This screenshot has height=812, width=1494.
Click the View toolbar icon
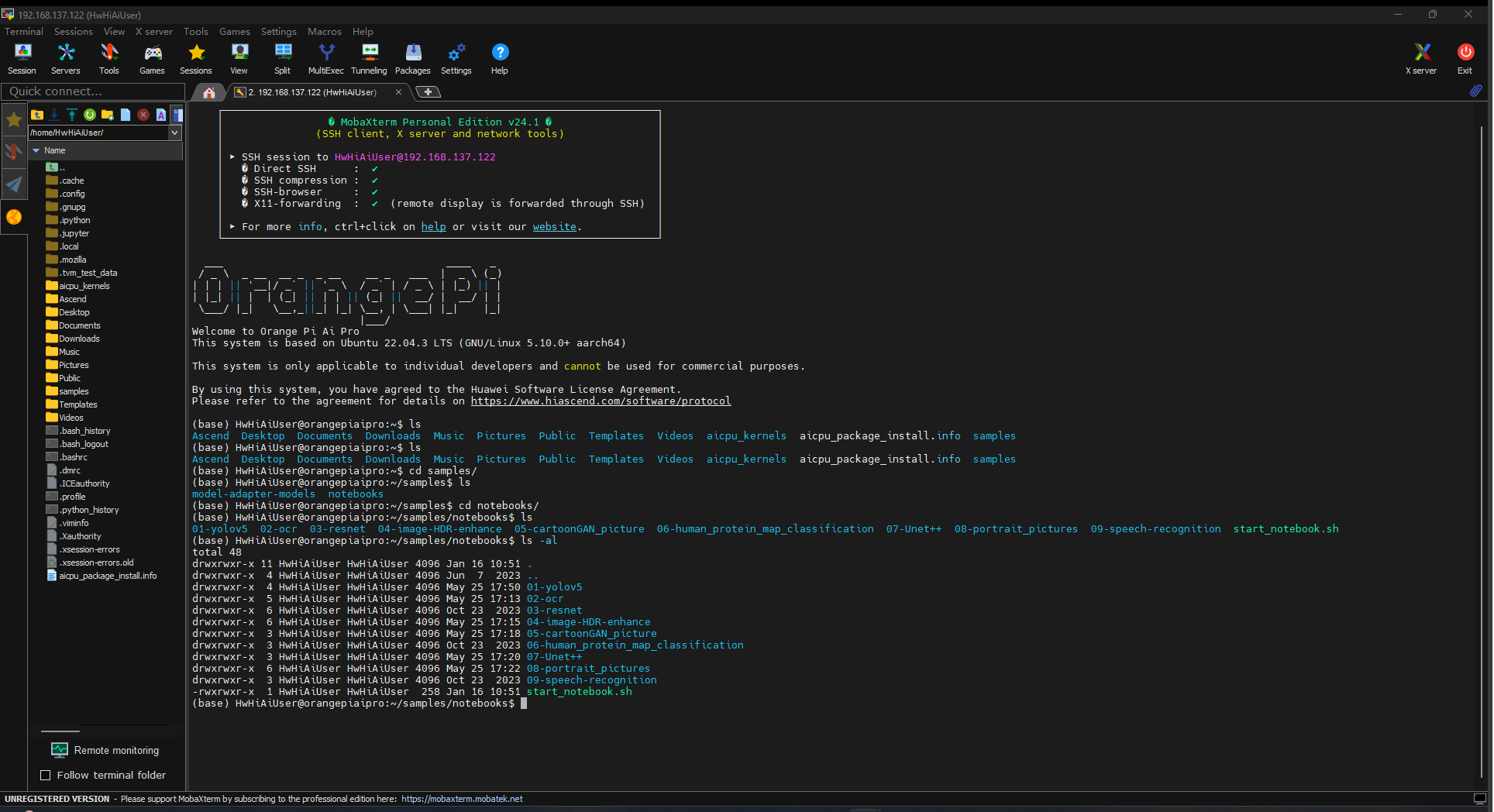(x=239, y=59)
